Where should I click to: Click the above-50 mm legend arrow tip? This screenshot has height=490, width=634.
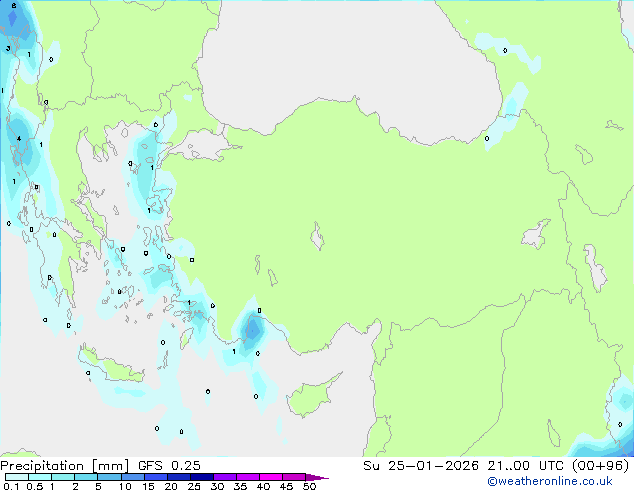(x=317, y=477)
